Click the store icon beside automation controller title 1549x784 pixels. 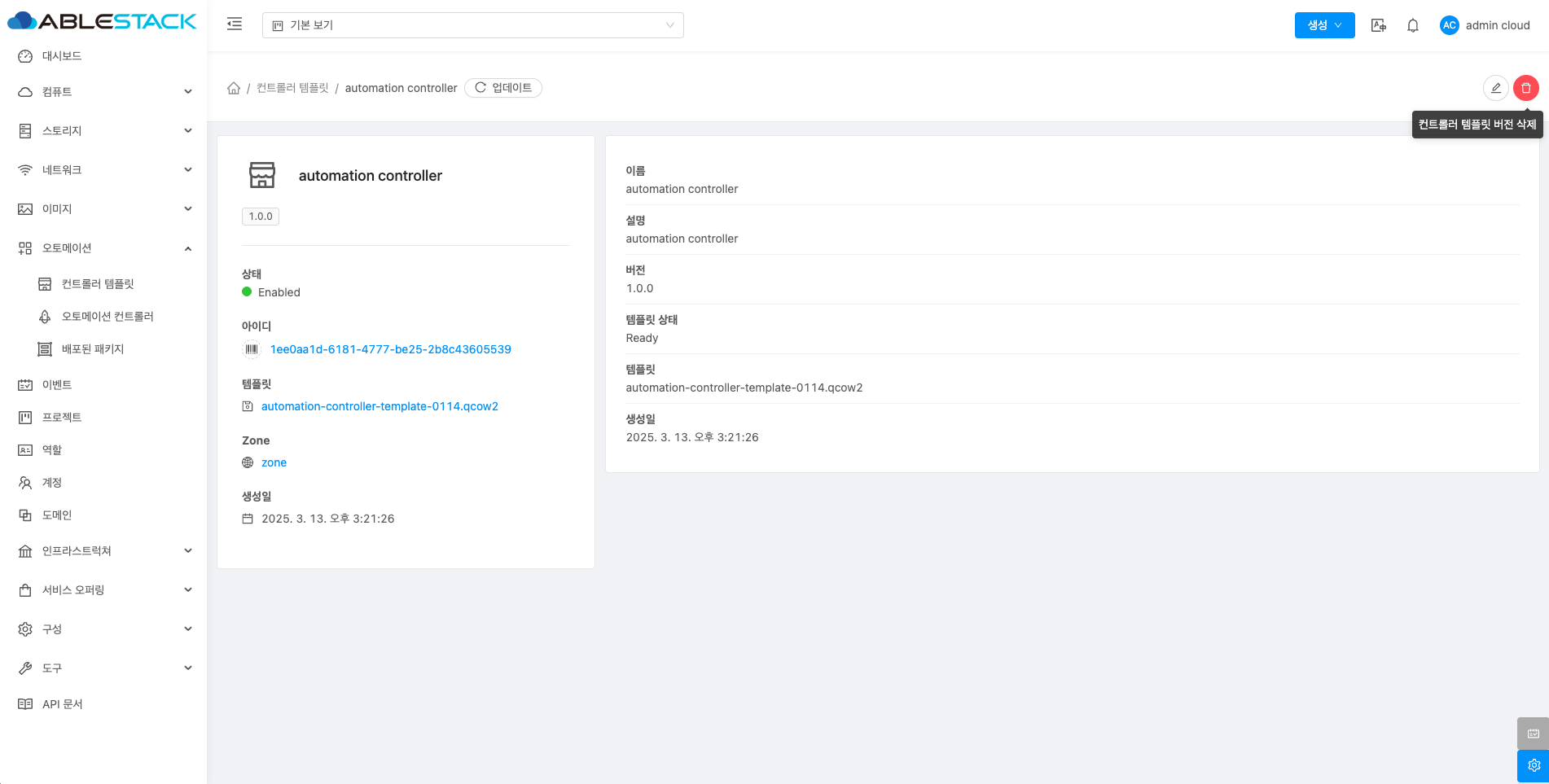pyautogui.click(x=262, y=175)
